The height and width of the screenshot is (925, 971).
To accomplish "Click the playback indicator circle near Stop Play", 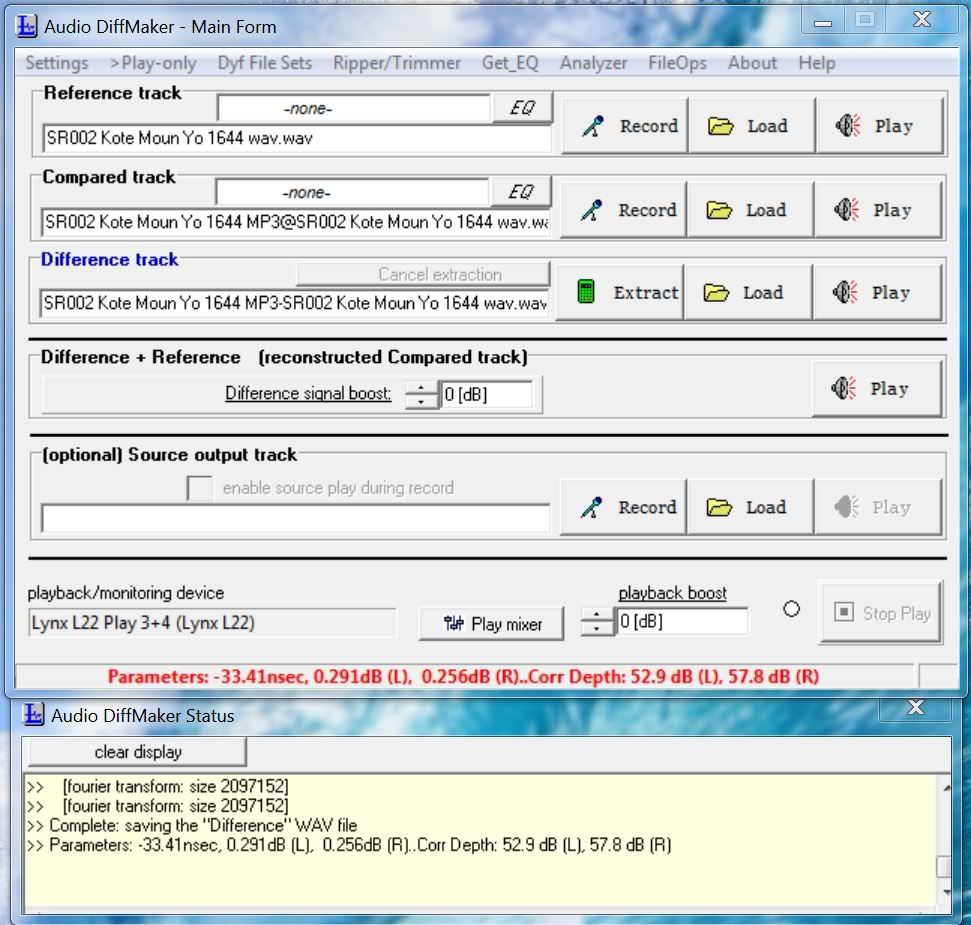I will 791,609.
